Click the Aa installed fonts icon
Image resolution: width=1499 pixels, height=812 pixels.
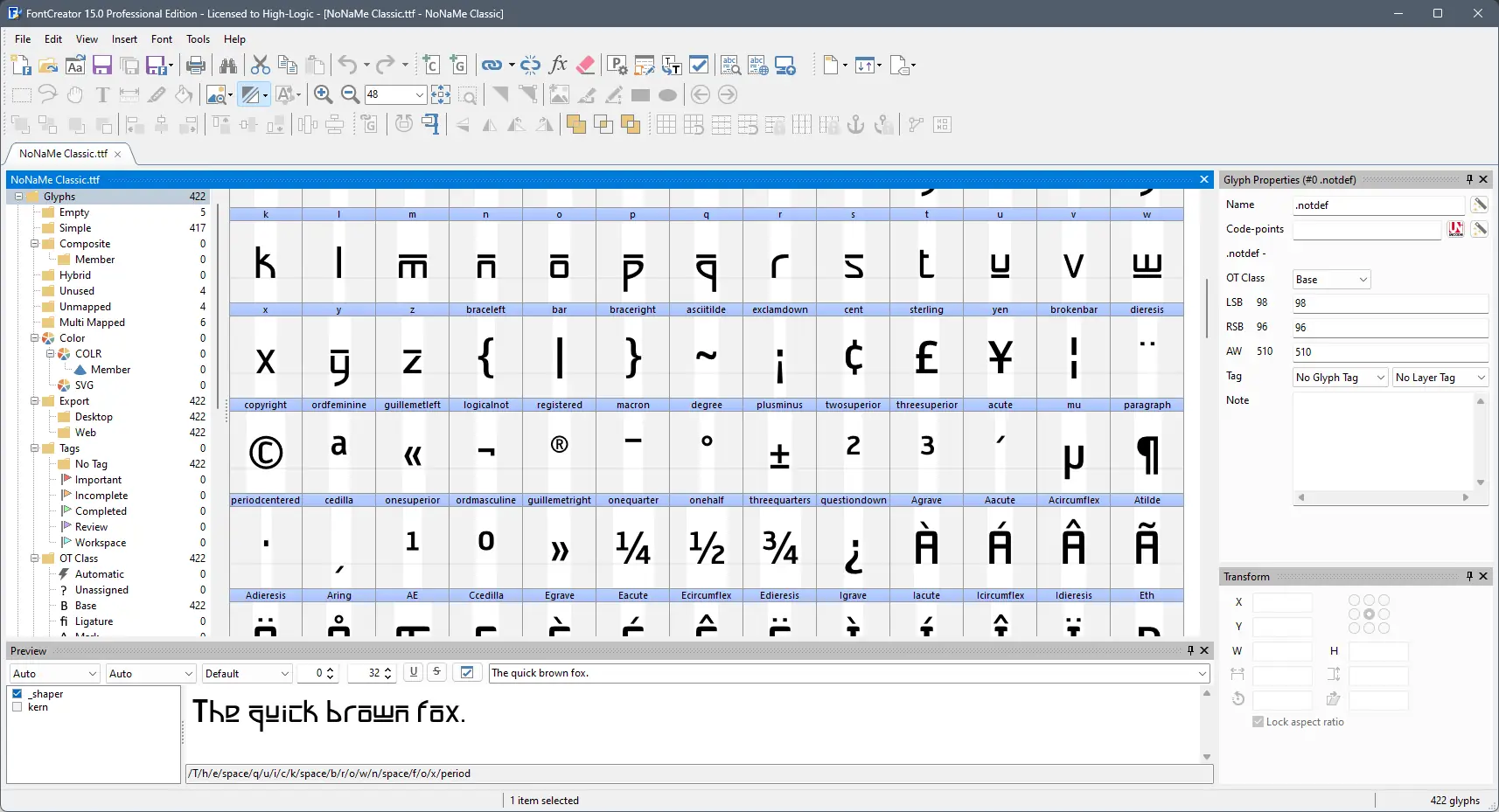(x=75, y=65)
